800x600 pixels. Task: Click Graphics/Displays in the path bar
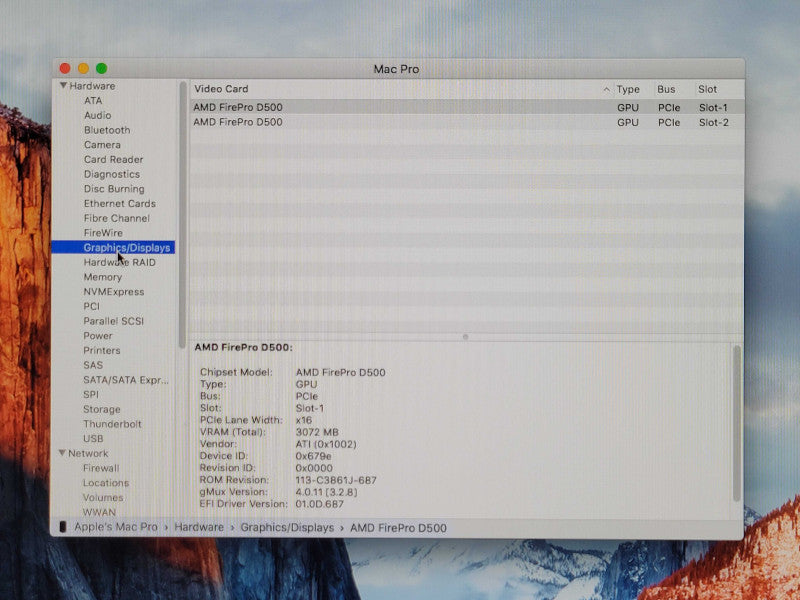click(x=287, y=528)
